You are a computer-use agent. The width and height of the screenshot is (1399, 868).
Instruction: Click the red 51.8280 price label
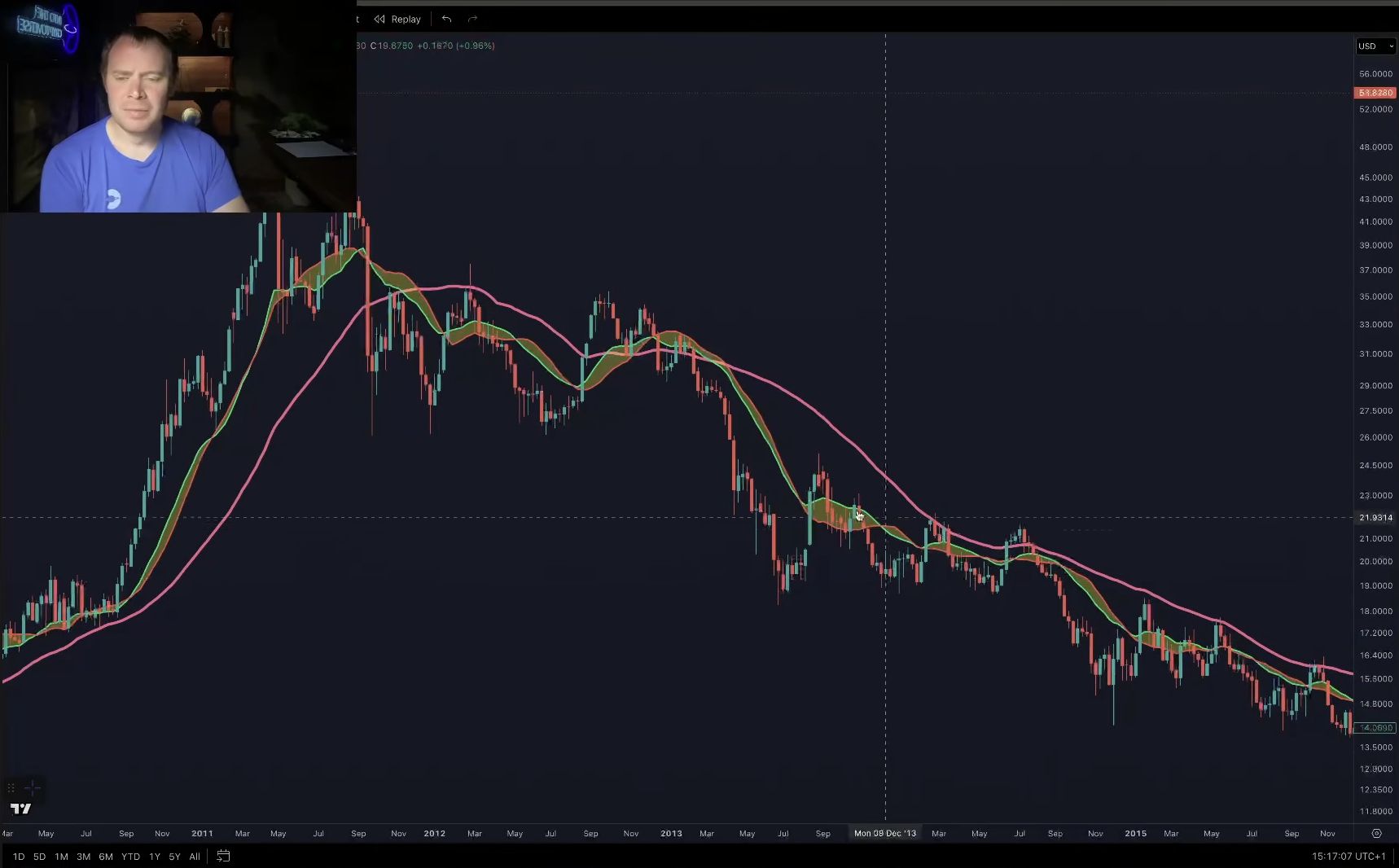[1375, 93]
